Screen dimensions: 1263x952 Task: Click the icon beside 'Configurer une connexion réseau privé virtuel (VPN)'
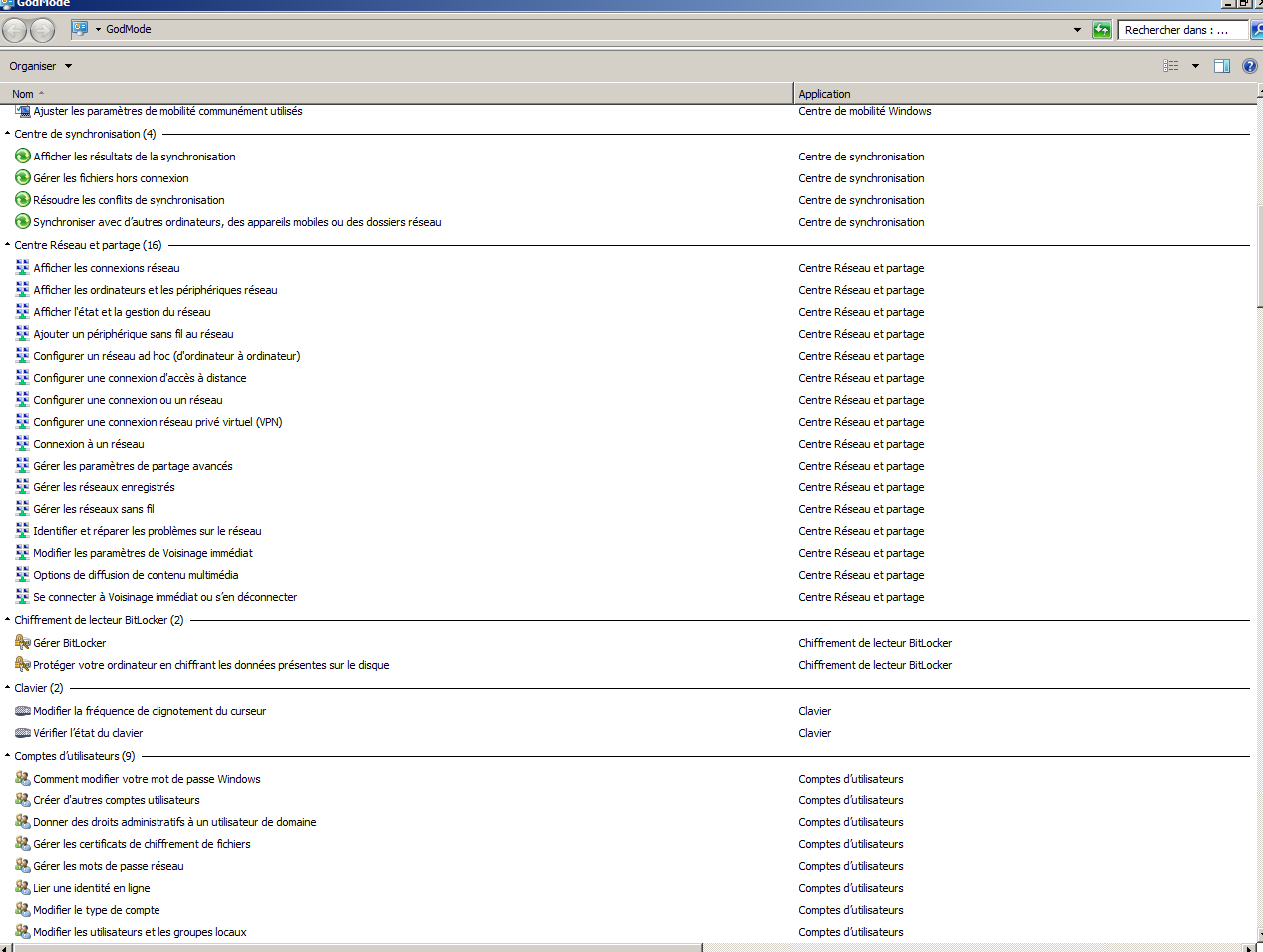22,422
